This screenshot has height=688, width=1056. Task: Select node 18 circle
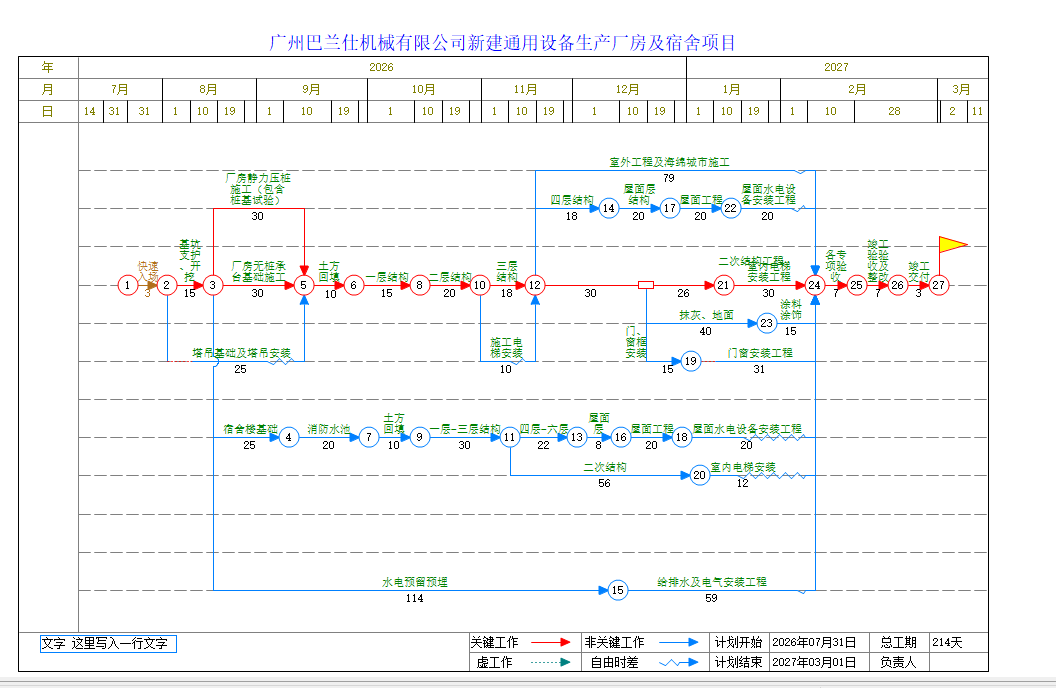point(682,438)
